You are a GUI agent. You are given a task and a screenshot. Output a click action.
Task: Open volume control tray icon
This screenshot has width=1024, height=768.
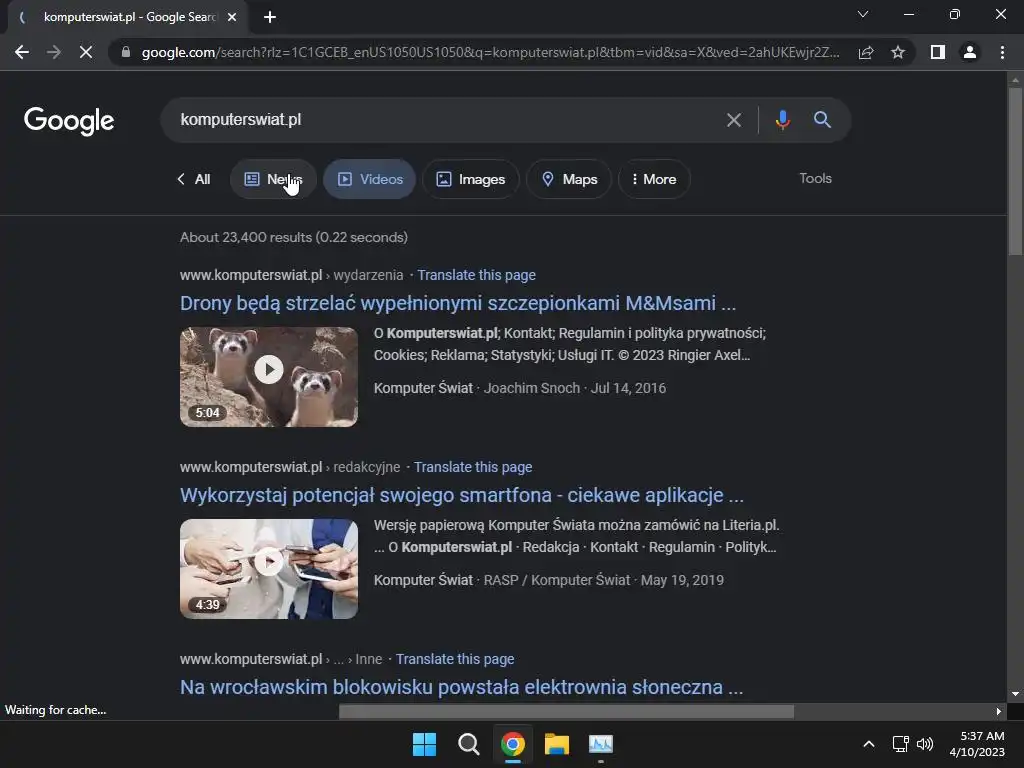point(925,744)
